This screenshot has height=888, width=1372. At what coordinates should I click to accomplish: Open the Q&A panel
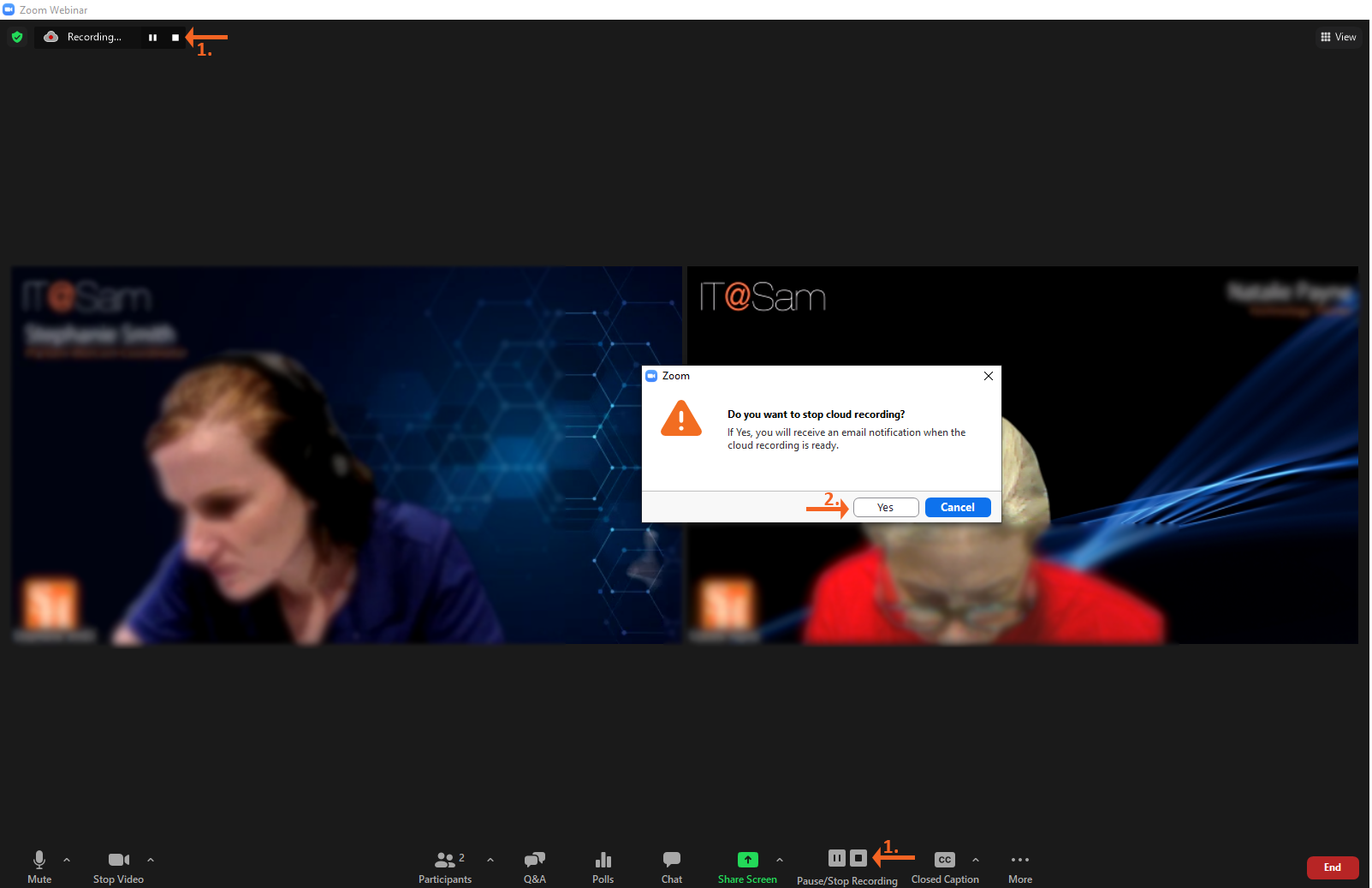pyautogui.click(x=535, y=866)
